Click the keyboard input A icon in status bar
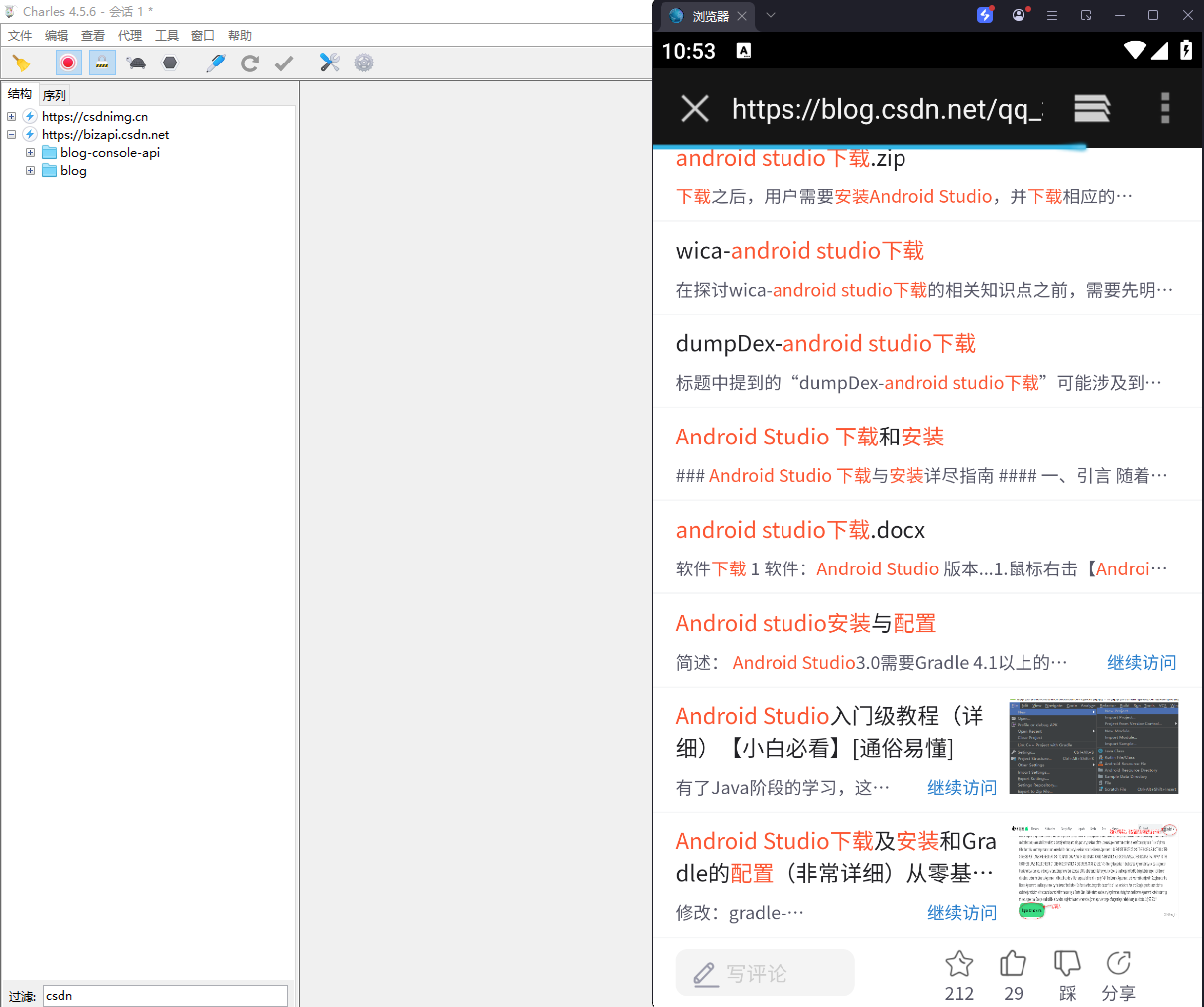 coord(744,51)
